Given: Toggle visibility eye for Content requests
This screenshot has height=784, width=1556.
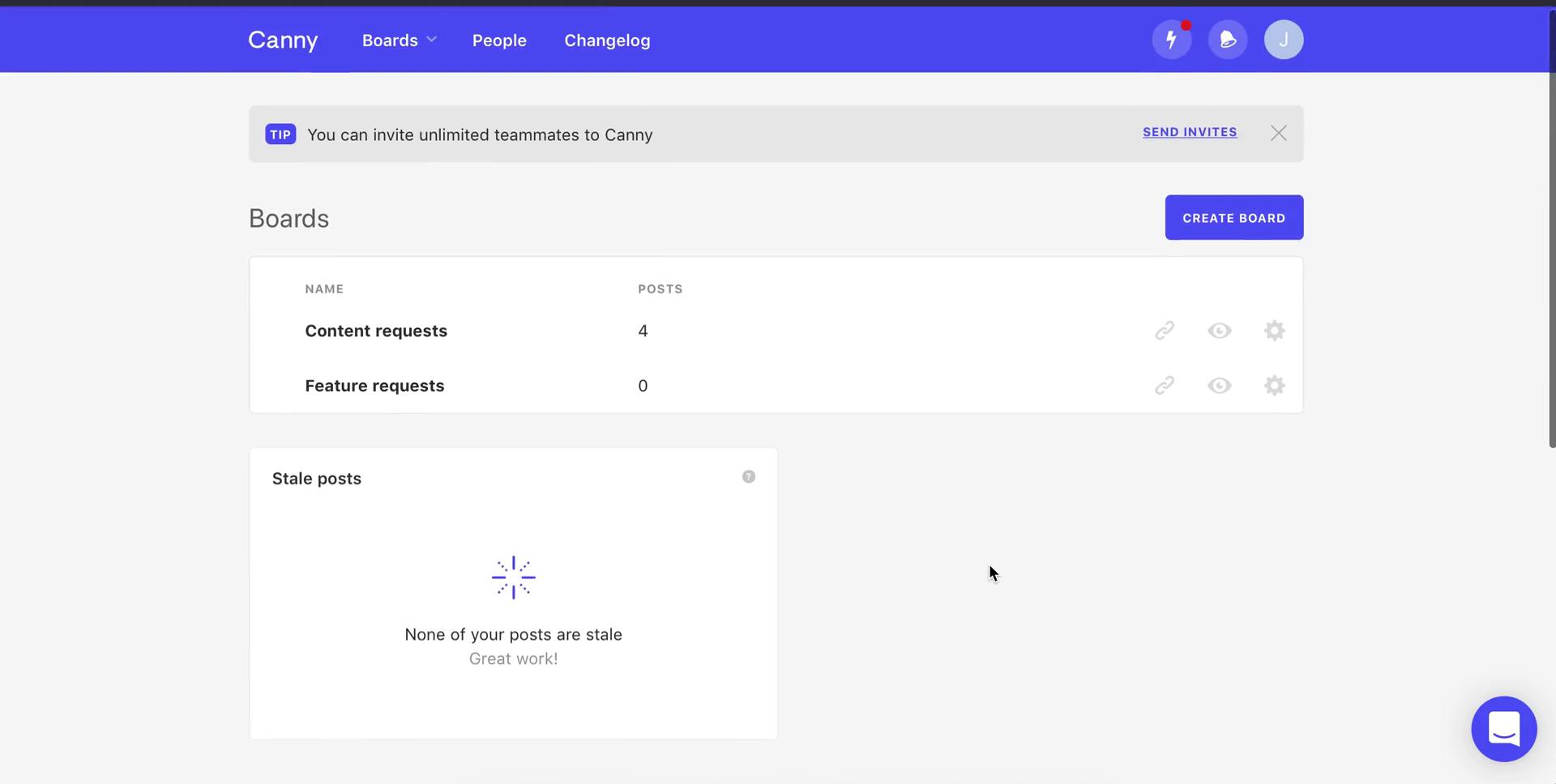Looking at the screenshot, I should (1219, 330).
